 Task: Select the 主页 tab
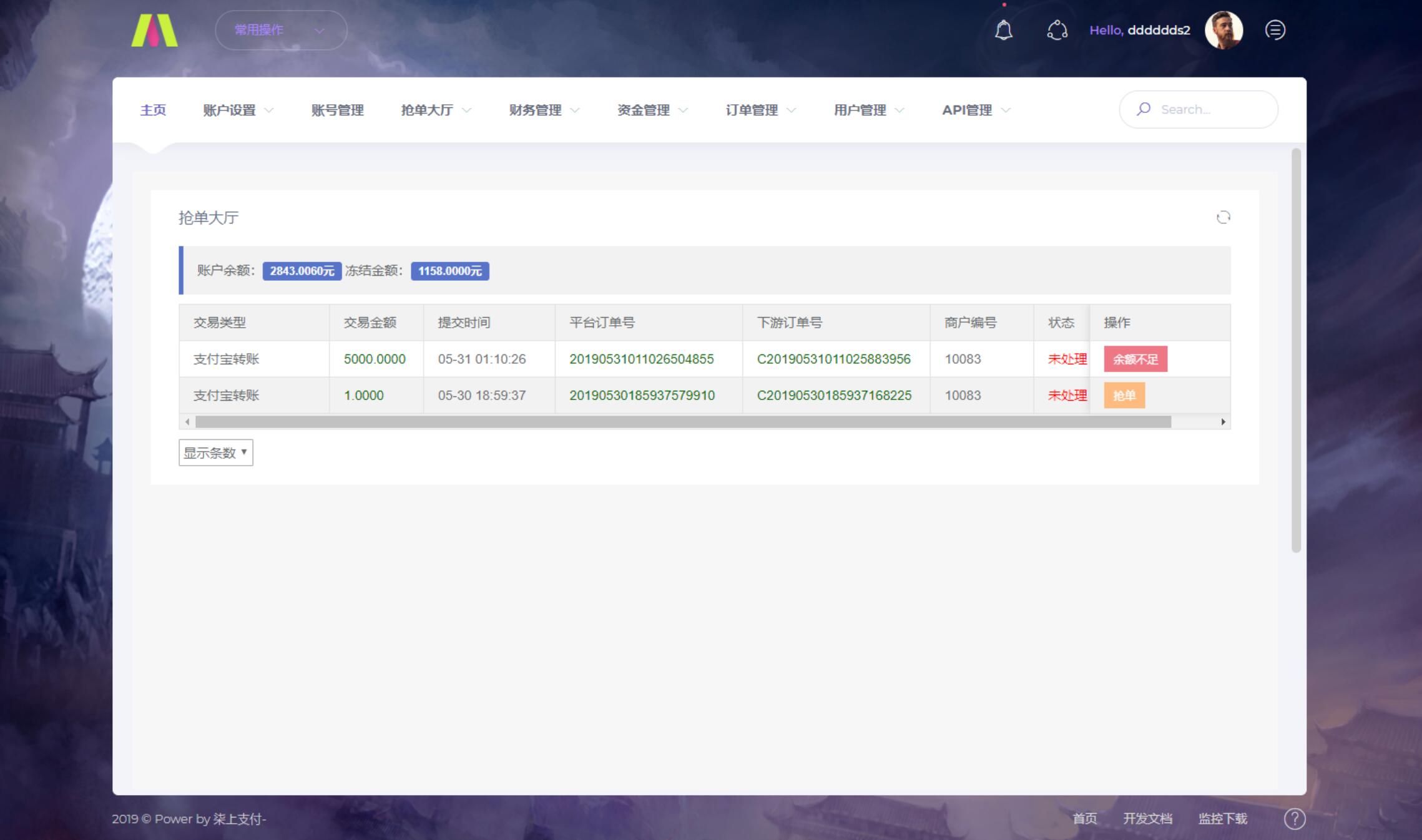(153, 110)
